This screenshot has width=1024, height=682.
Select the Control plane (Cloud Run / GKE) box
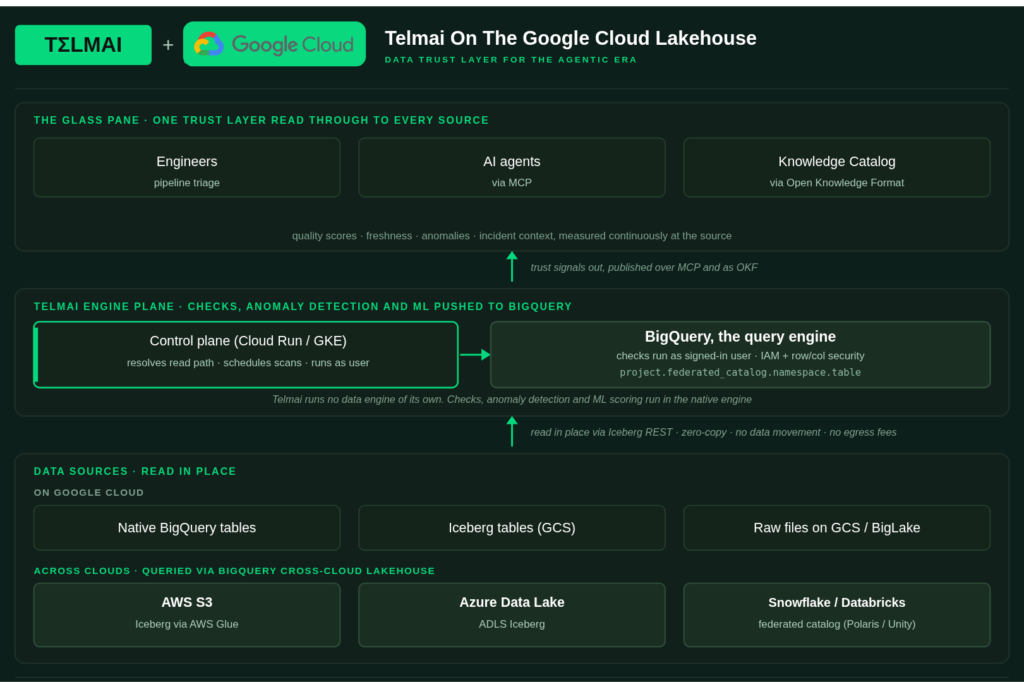pyautogui.click(x=246, y=355)
